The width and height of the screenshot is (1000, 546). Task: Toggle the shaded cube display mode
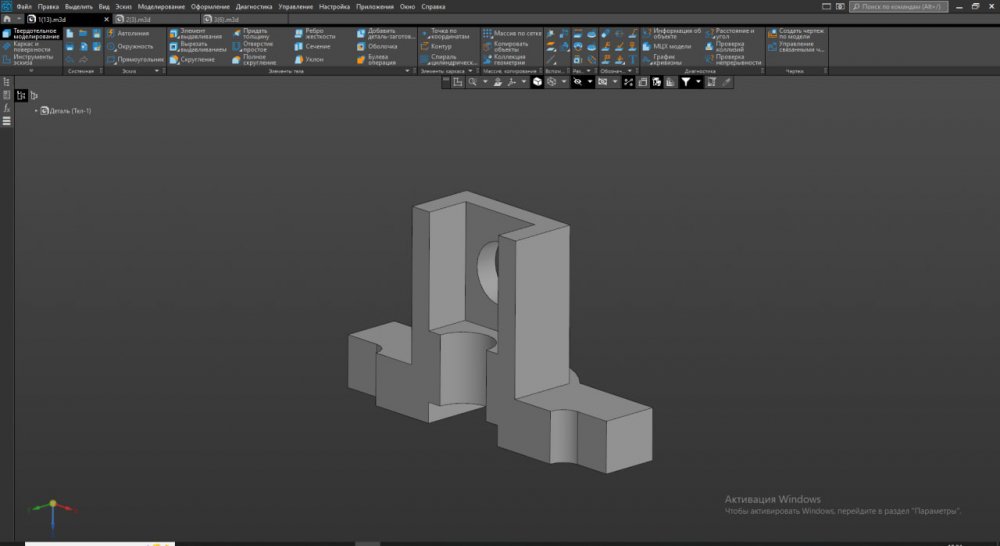(537, 82)
